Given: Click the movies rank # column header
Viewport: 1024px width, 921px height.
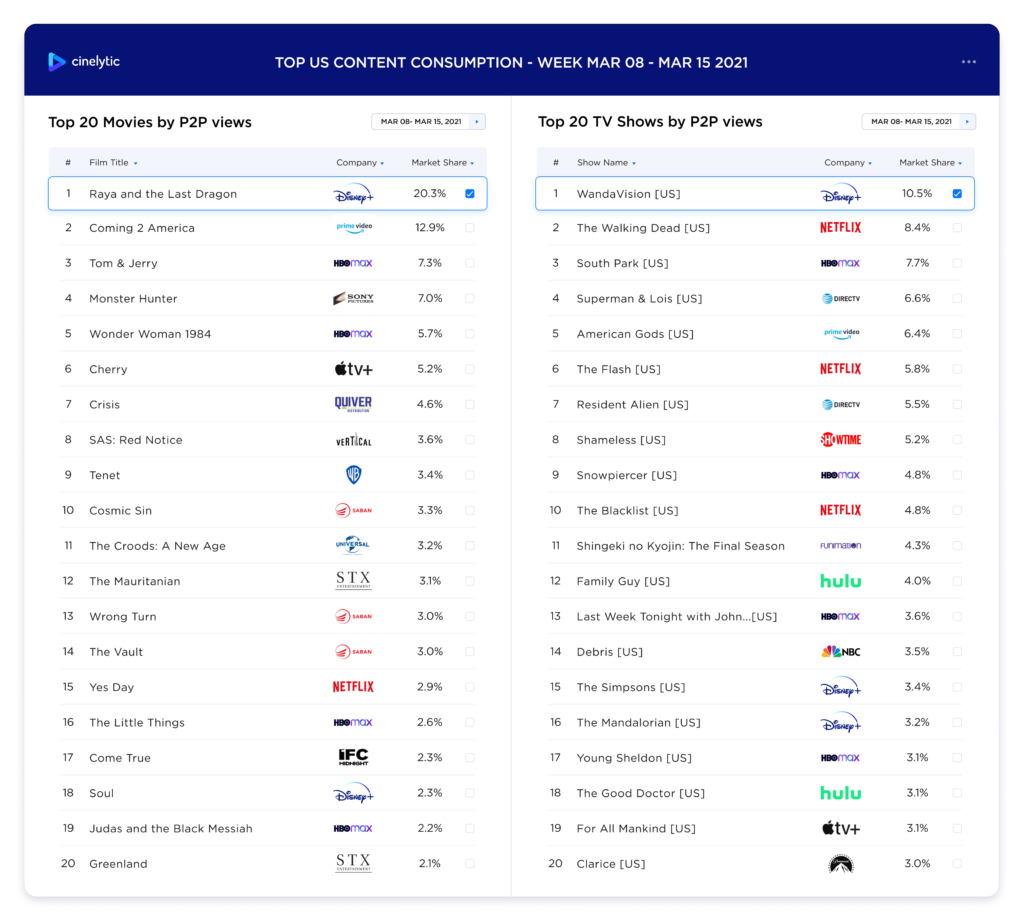Looking at the screenshot, I should click(68, 163).
